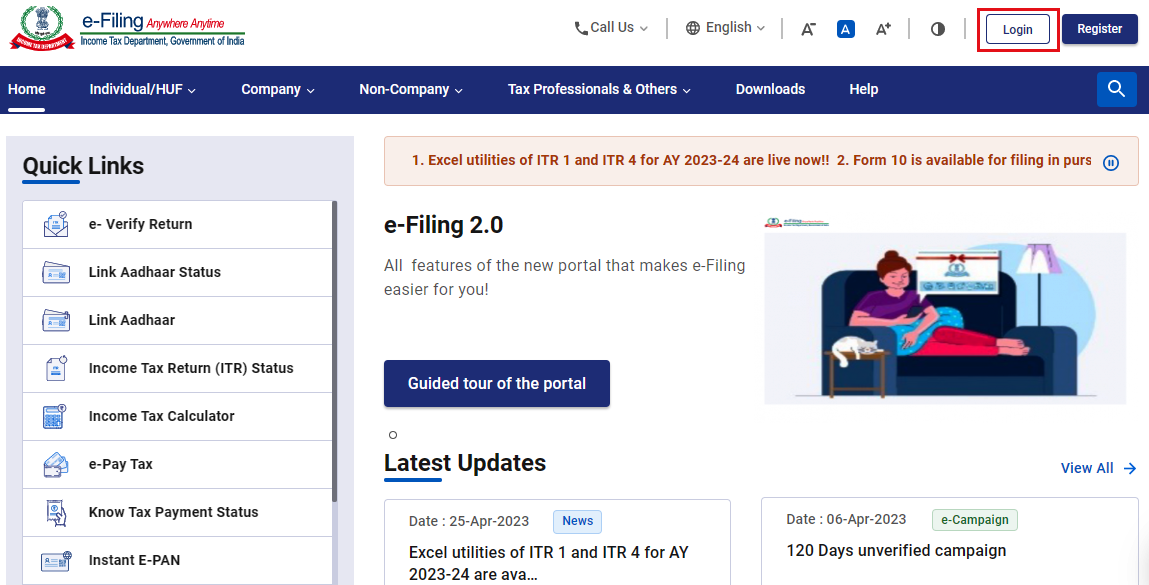Pause the scrolling news ticker
The width and height of the screenshot is (1149, 585).
click(x=1111, y=163)
